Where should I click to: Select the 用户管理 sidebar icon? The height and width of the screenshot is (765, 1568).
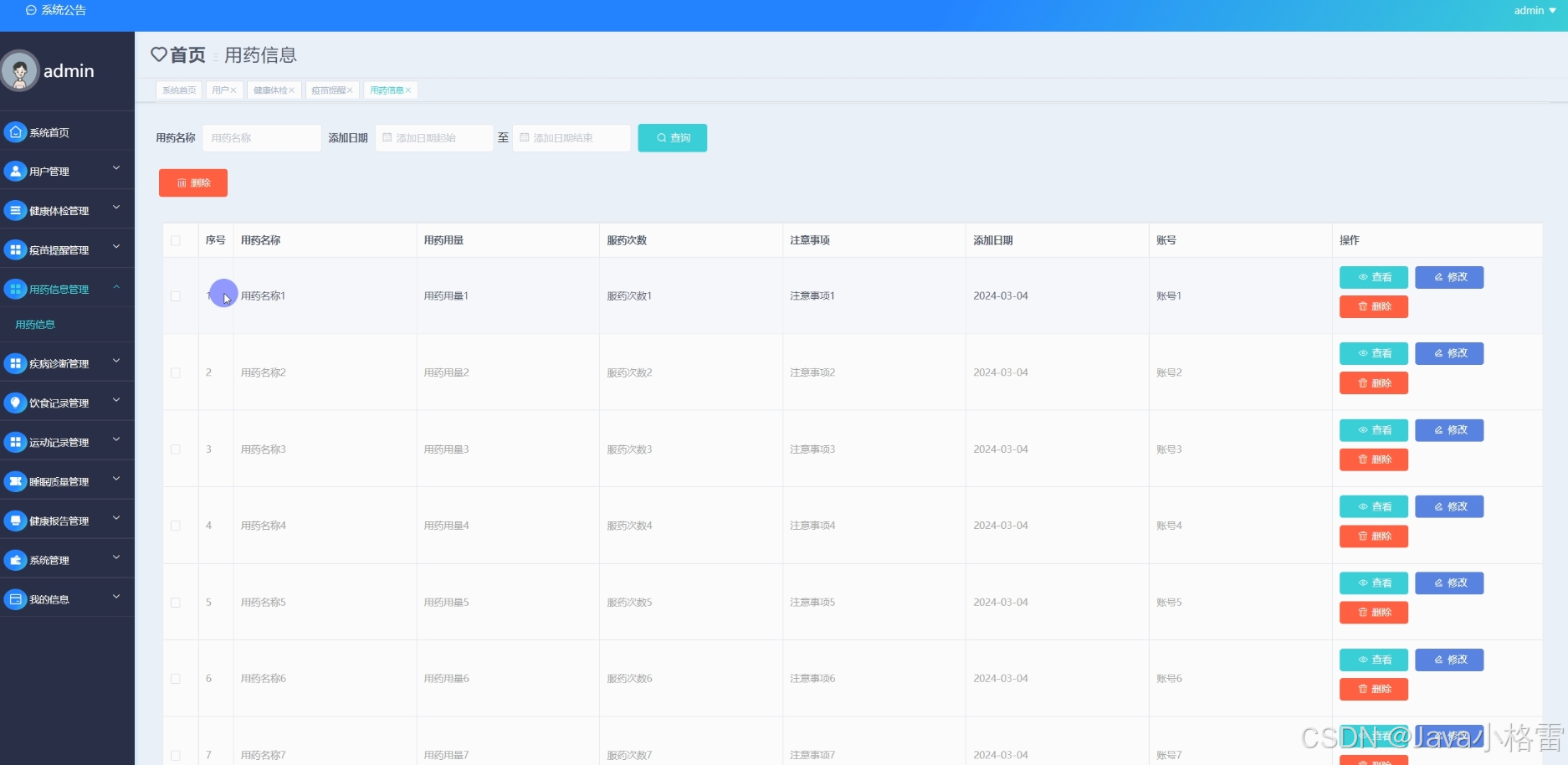(14, 171)
